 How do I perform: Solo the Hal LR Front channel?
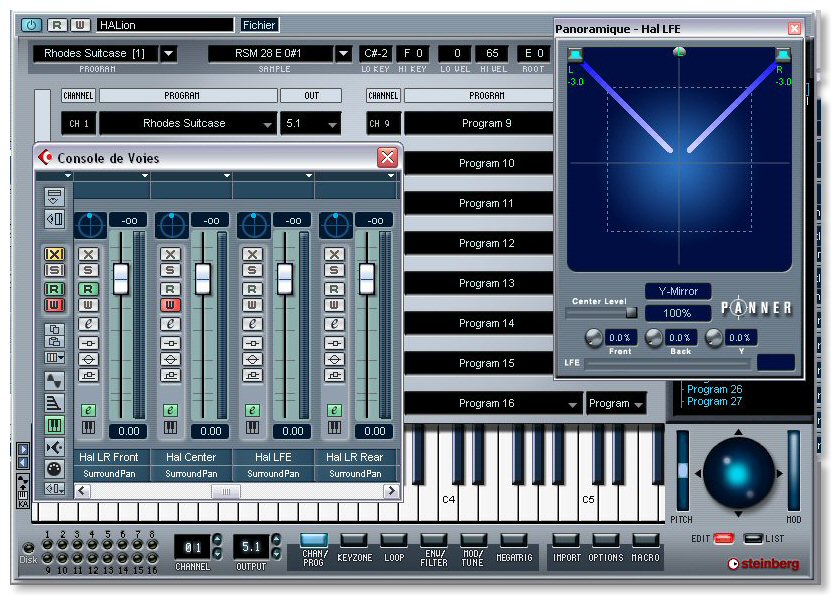point(88,271)
